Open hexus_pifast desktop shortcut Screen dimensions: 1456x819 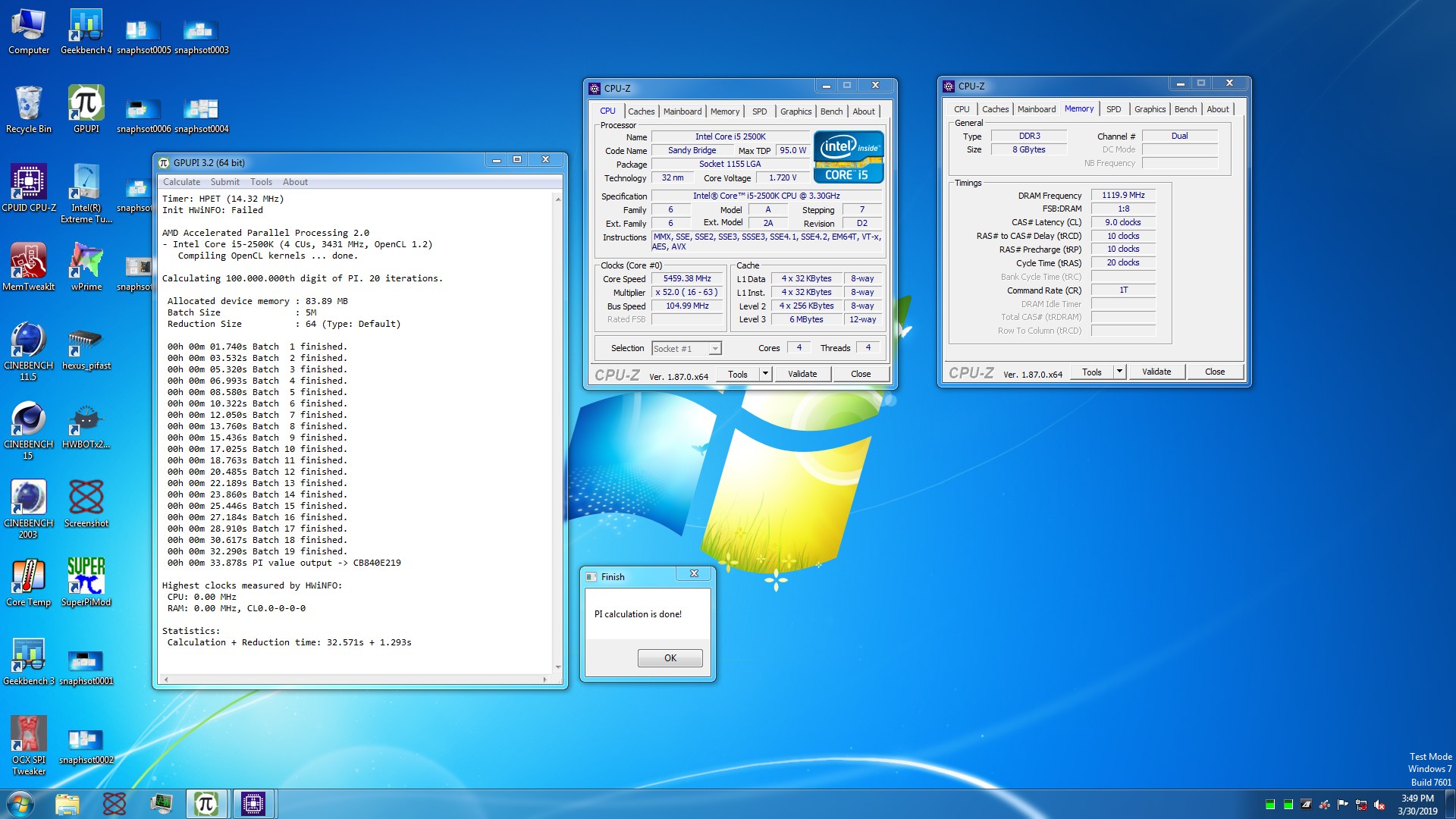point(86,349)
